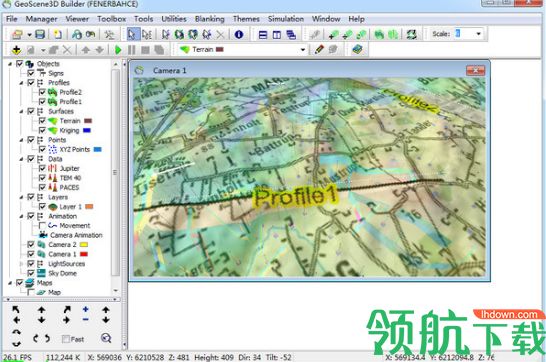Viewport: 546px width, 362px height.
Task: Click the blue info 'i' toolbar icon
Action: click(239, 34)
